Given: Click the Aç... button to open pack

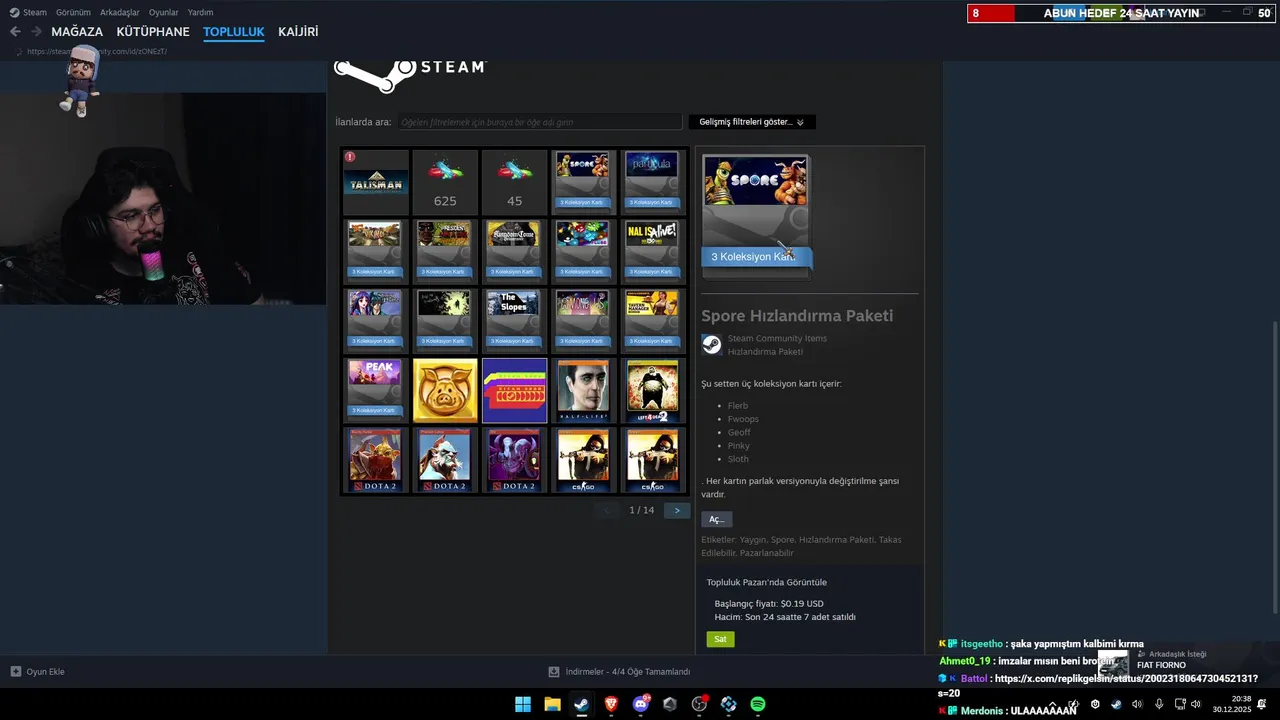Looking at the screenshot, I should pyautogui.click(x=716, y=519).
